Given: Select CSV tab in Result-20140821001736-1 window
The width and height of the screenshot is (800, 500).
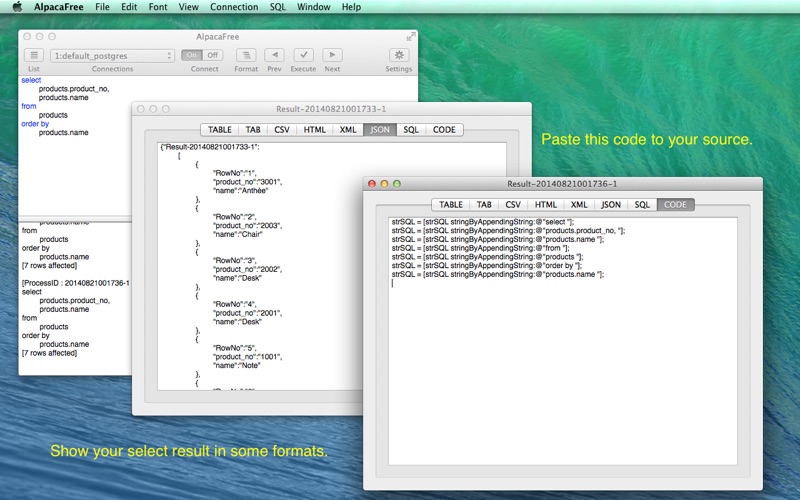Looking at the screenshot, I should [x=513, y=205].
